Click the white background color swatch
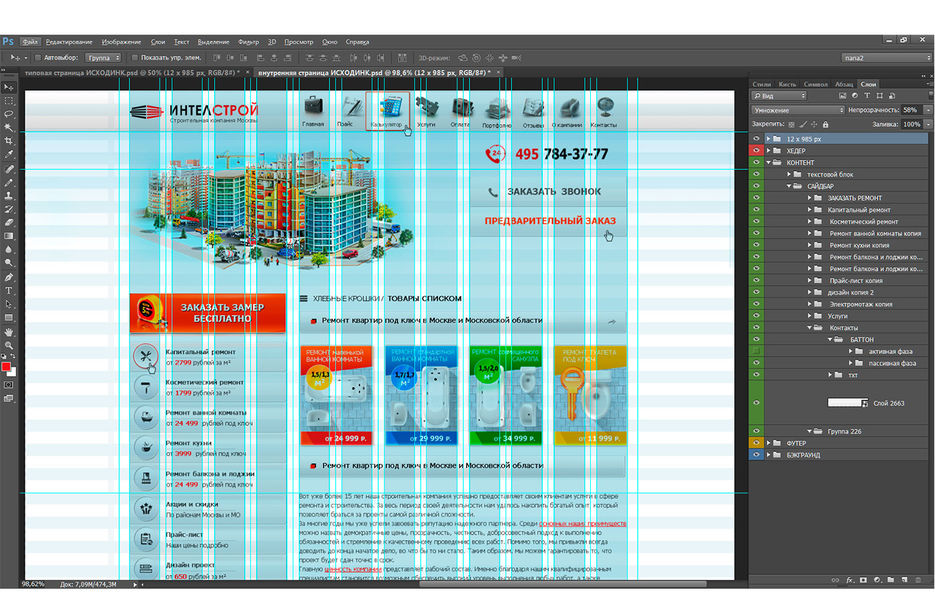The width and height of the screenshot is (935, 604). tap(13, 372)
